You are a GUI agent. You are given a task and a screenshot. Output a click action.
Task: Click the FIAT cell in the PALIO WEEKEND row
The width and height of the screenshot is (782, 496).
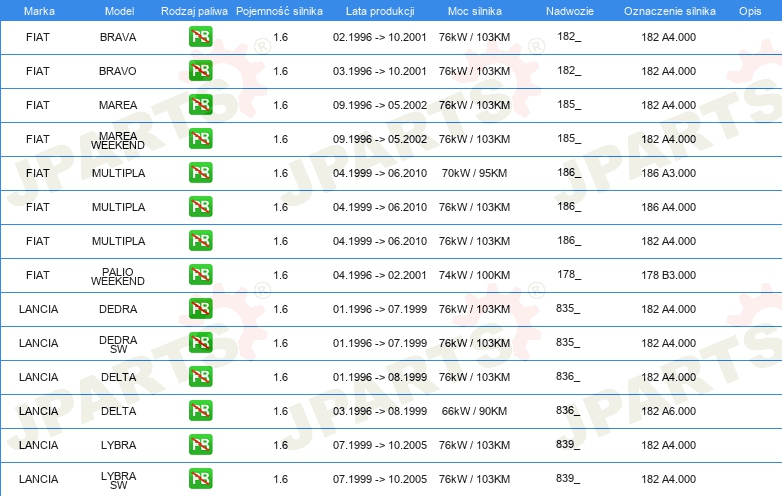click(x=37, y=275)
